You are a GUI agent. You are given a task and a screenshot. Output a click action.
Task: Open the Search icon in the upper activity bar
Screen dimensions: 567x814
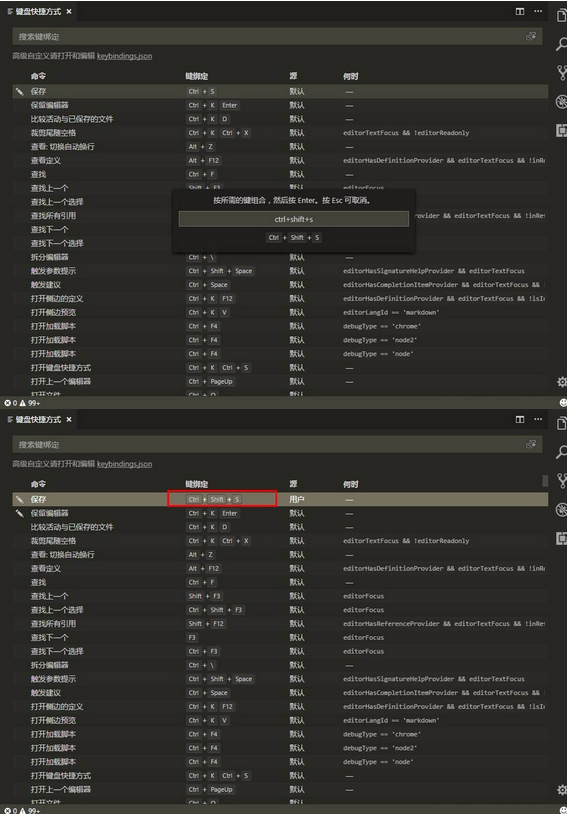[x=561, y=44]
